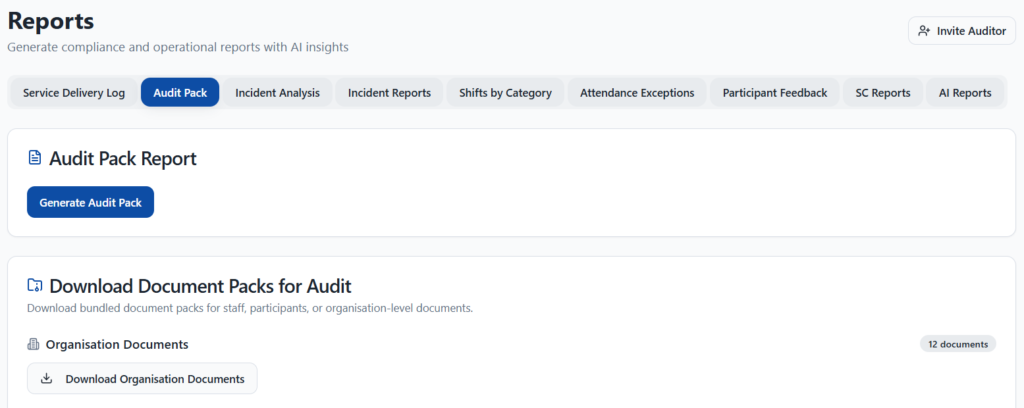Image resolution: width=1024 pixels, height=408 pixels.
Task: Click the subtitle about compliance and operational reports
Action: coord(178,47)
